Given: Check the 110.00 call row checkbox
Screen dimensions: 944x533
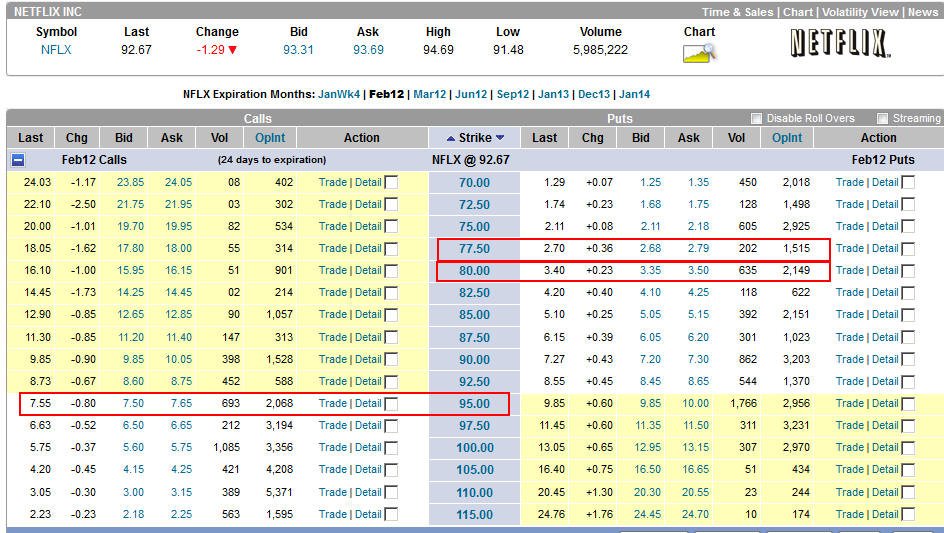Looking at the screenshot, I should click(391, 492).
